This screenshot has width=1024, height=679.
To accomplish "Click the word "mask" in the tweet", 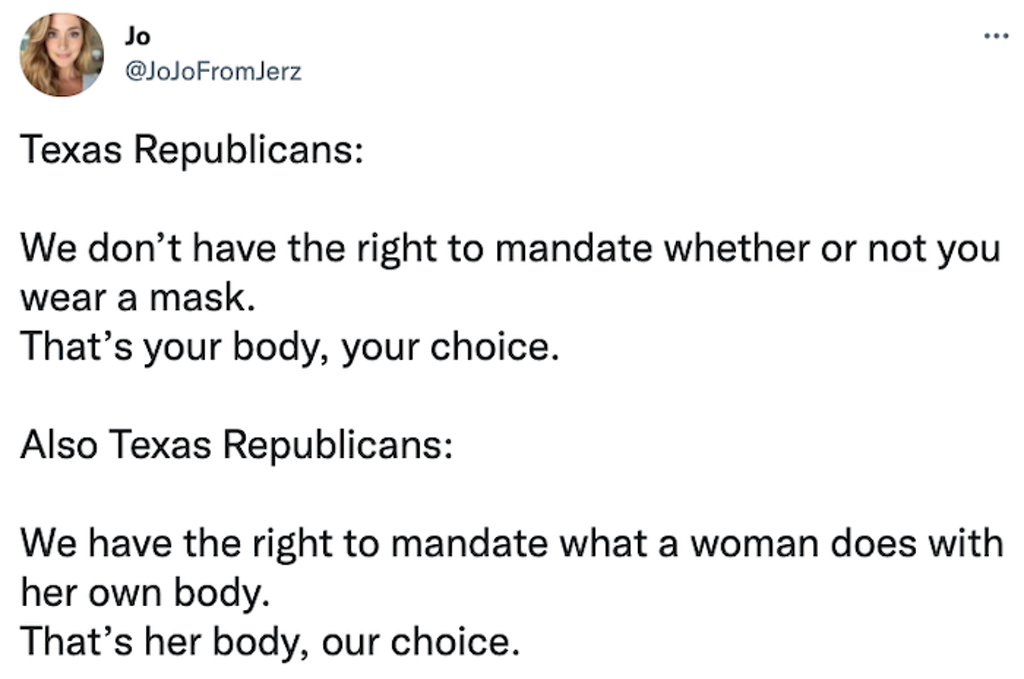I will click(x=198, y=298).
